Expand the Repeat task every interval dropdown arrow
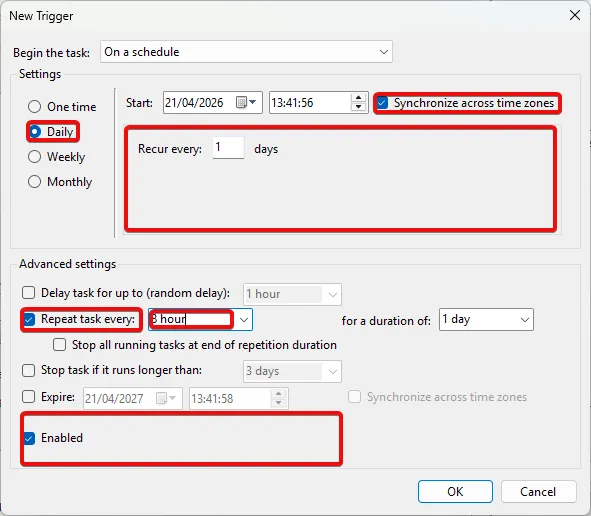The image size is (591, 516). [x=243, y=320]
